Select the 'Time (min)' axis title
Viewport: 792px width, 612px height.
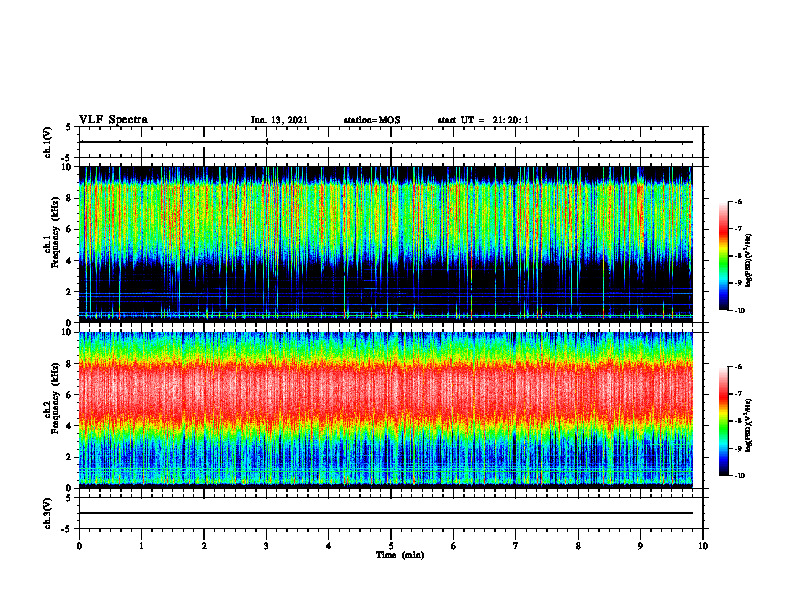pos(400,555)
